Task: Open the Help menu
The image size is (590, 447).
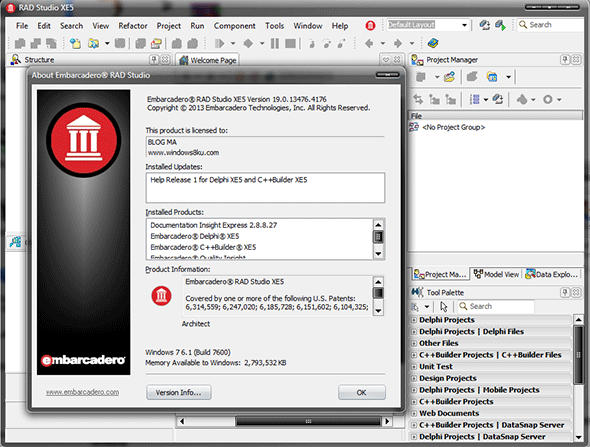Action: coord(339,26)
